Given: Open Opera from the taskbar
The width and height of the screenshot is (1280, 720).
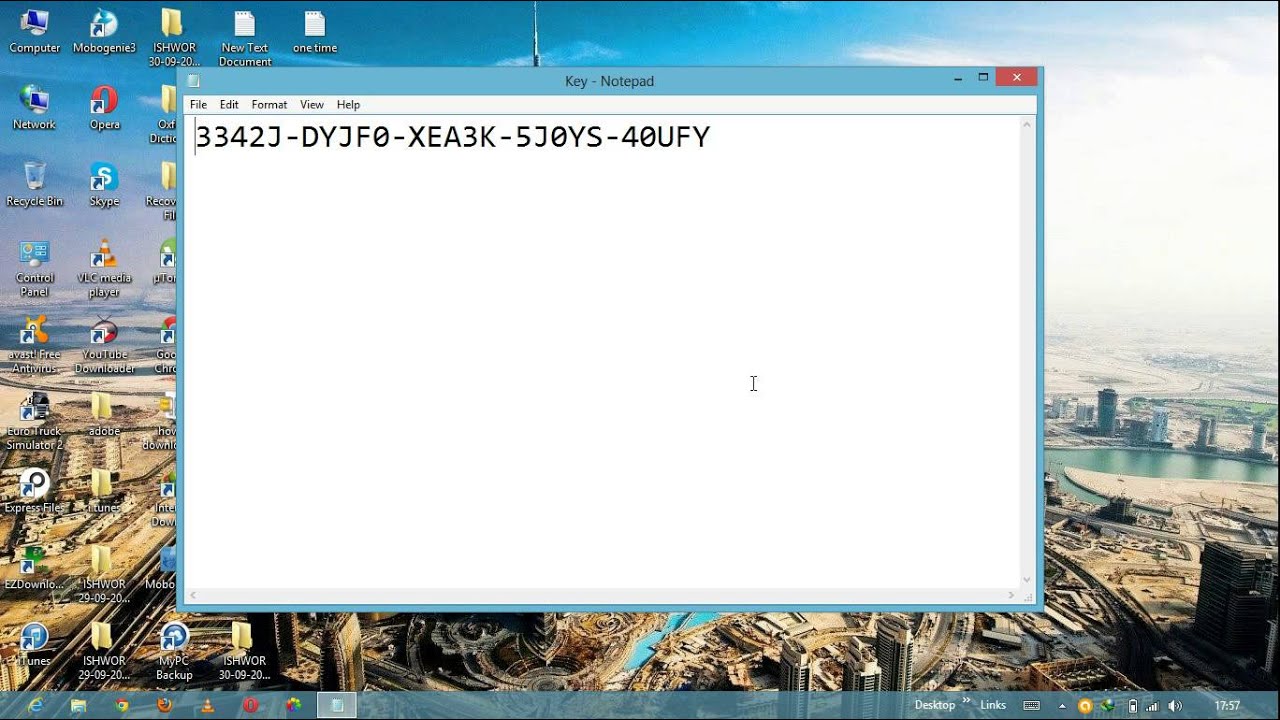Looking at the screenshot, I should click(x=251, y=705).
